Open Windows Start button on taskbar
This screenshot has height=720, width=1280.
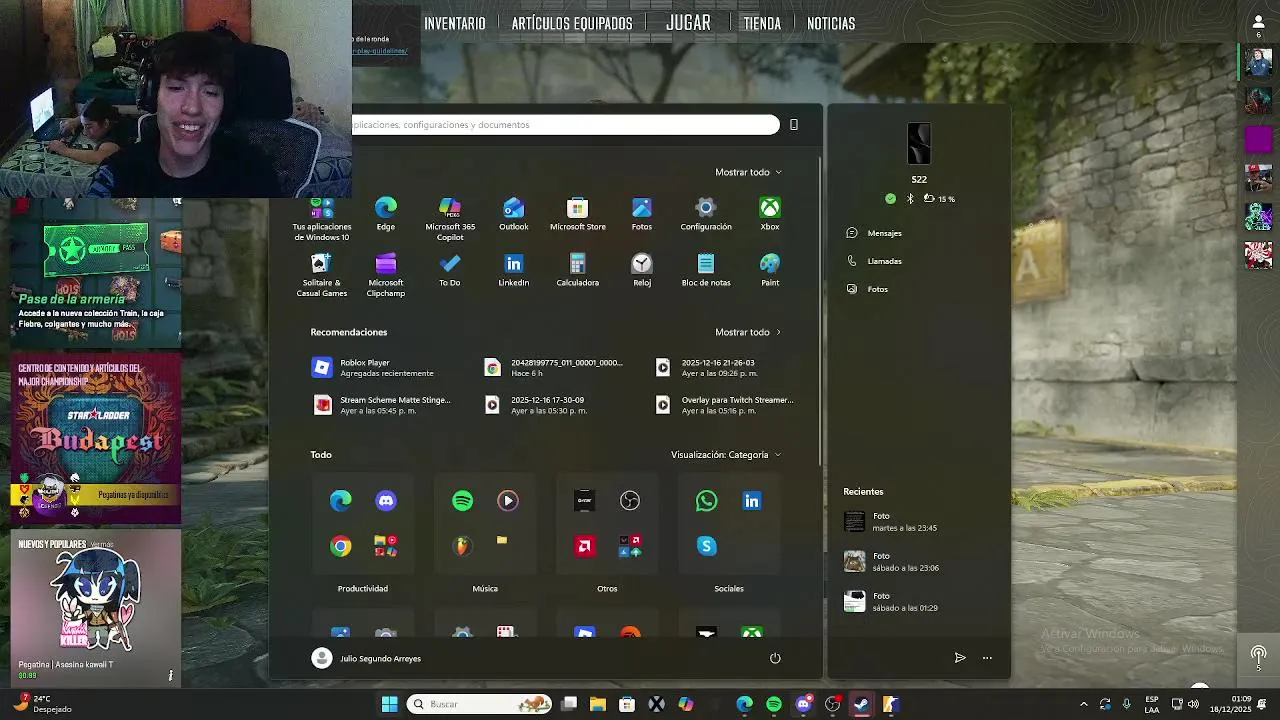[x=389, y=704]
